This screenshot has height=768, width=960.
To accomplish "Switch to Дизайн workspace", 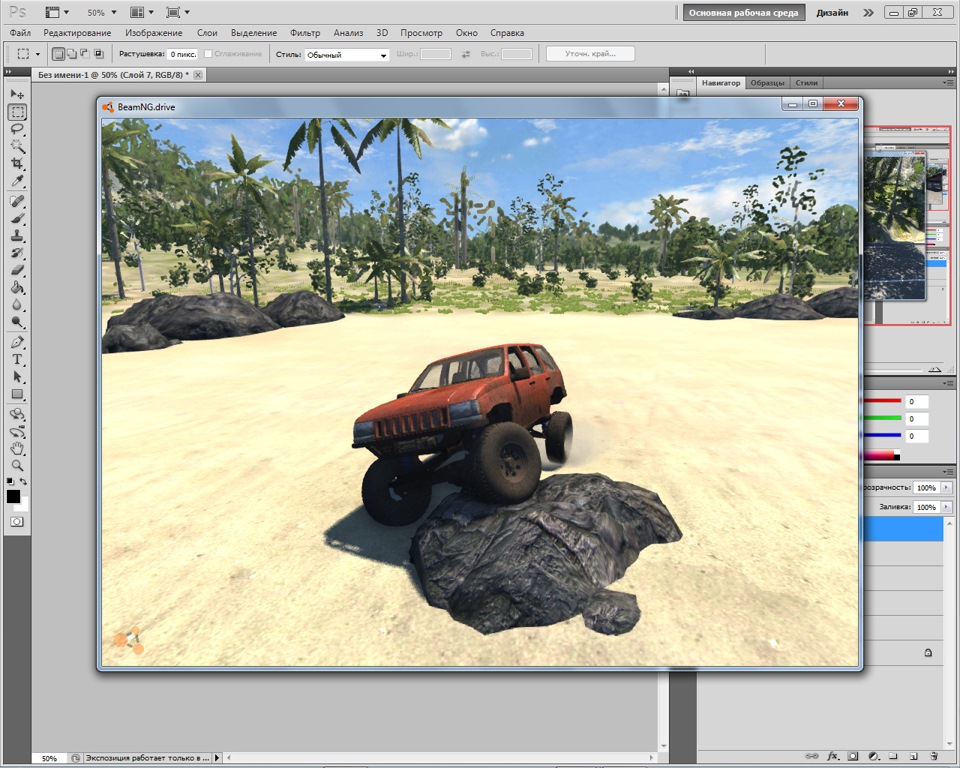I will point(832,12).
